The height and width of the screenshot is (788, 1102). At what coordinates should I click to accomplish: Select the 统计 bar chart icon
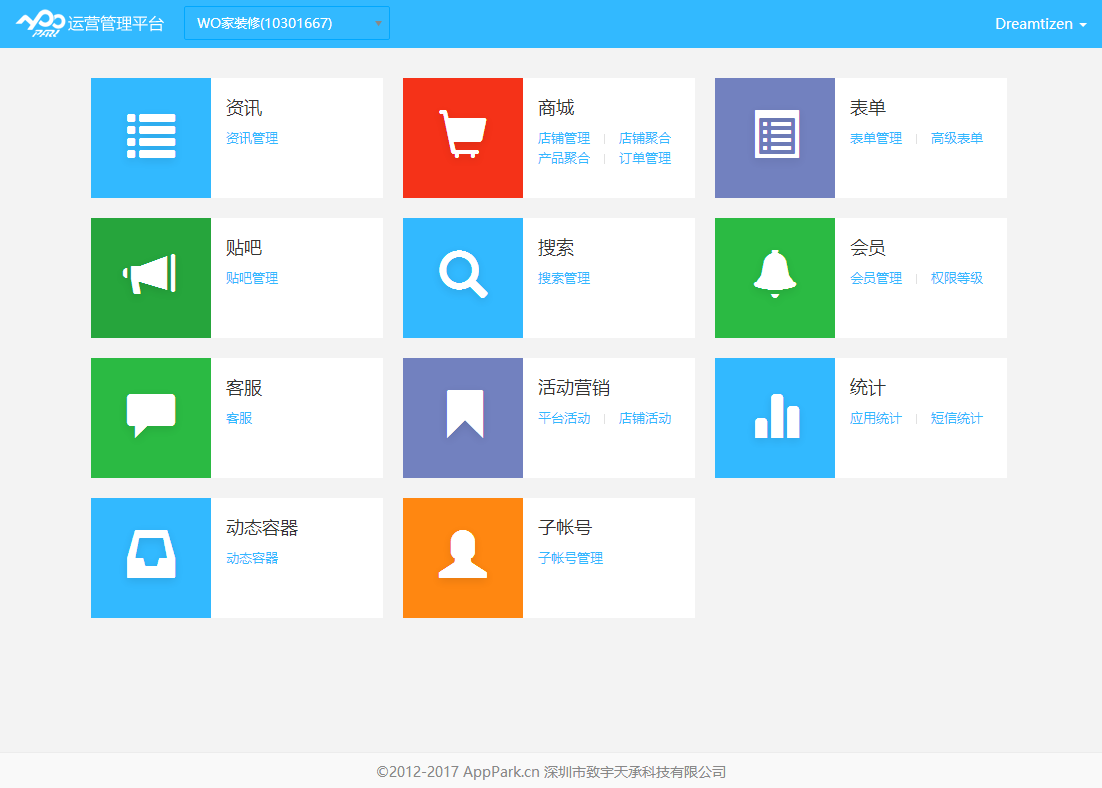774,417
